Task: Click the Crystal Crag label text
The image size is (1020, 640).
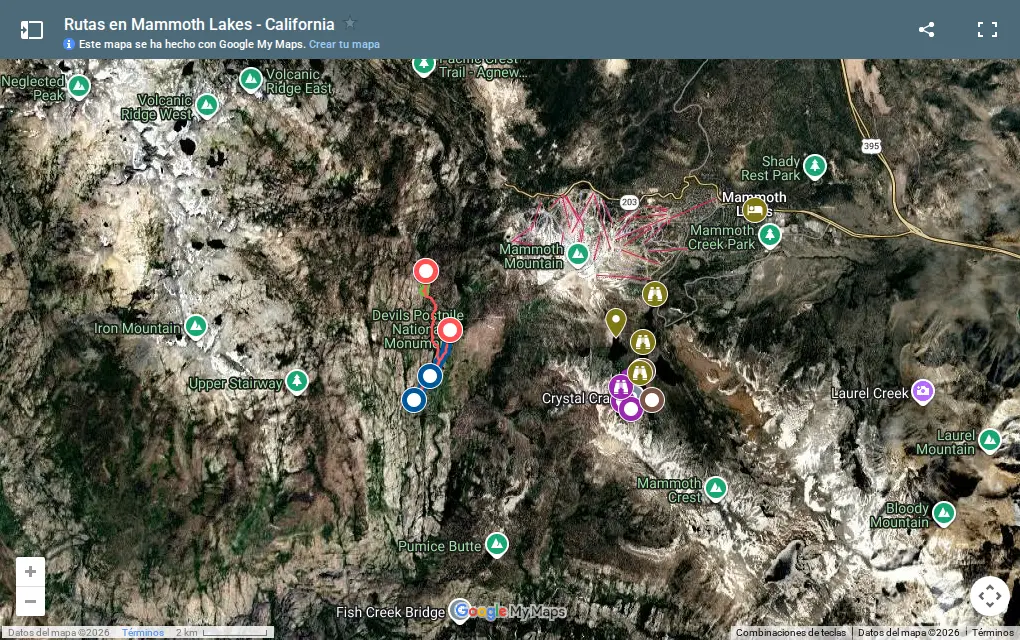Action: coord(575,398)
